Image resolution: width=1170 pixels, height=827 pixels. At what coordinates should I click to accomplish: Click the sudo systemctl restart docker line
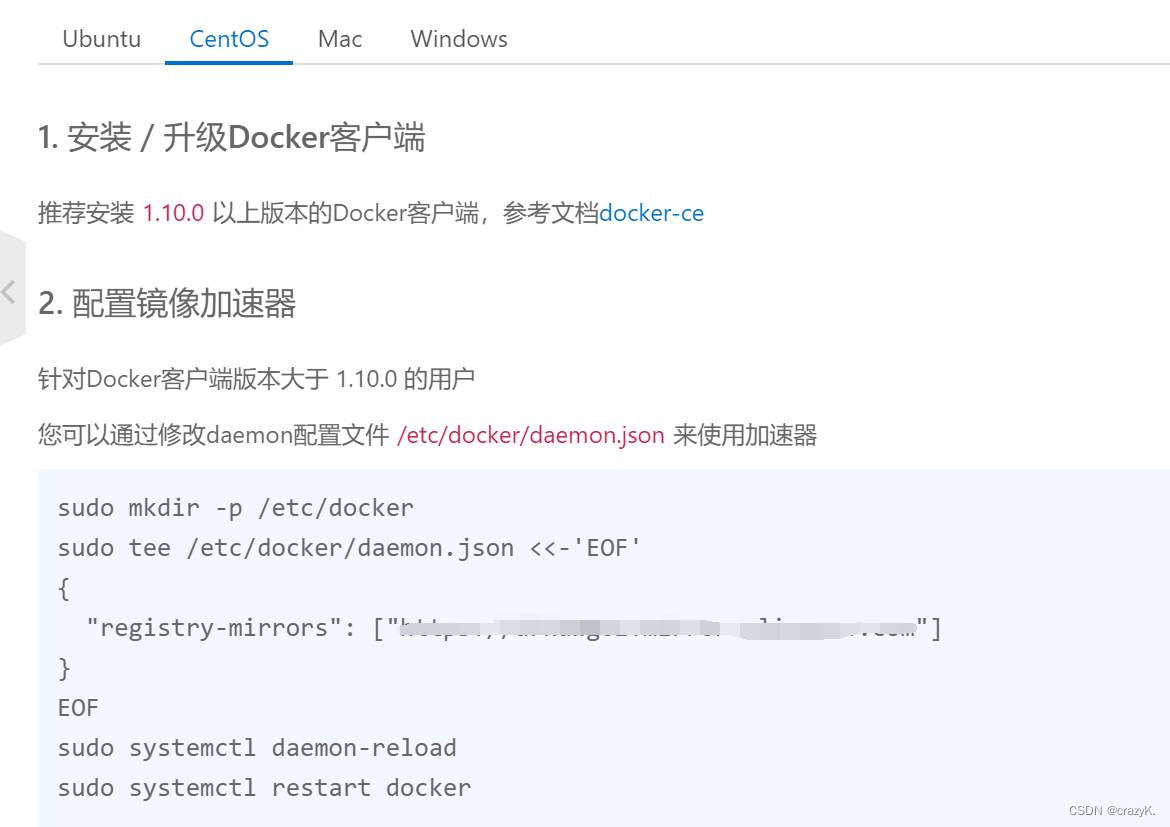point(263,787)
